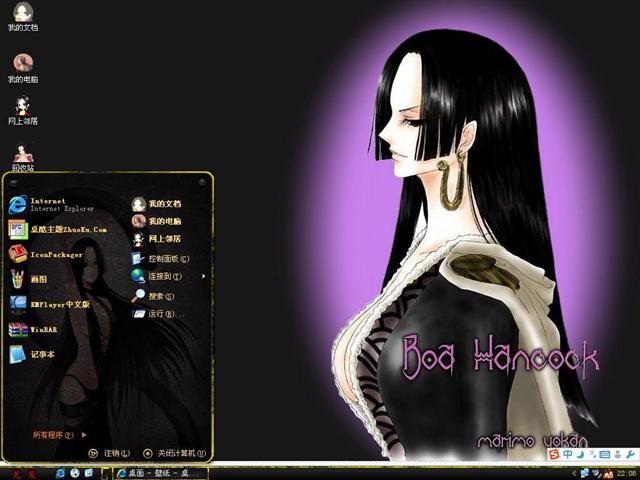Image resolution: width=640 pixels, height=480 pixels.
Task: Open 桌酷主题ZhuoKu.Com in the start menu
Action: point(58,230)
